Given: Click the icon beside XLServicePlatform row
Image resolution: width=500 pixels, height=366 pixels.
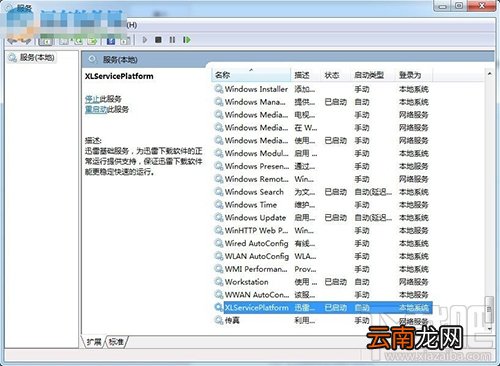Looking at the screenshot, I should click(x=219, y=307).
